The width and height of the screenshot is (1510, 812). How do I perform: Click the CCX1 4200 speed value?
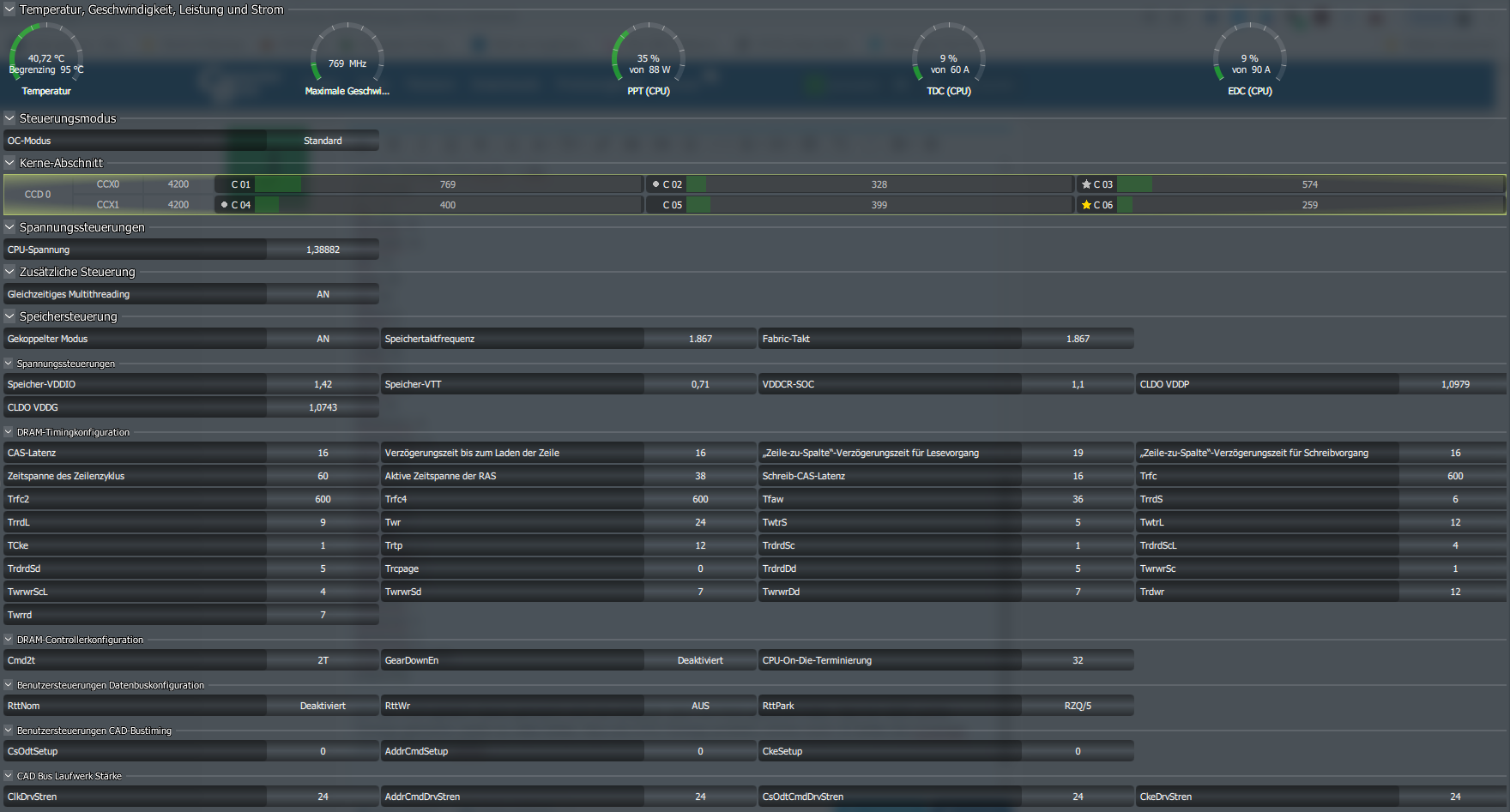178,205
